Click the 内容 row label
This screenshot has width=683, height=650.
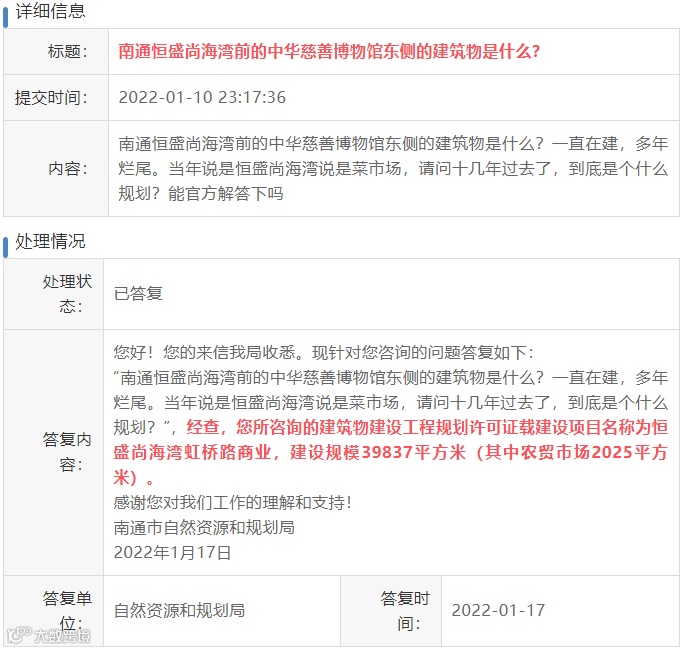coord(68,169)
